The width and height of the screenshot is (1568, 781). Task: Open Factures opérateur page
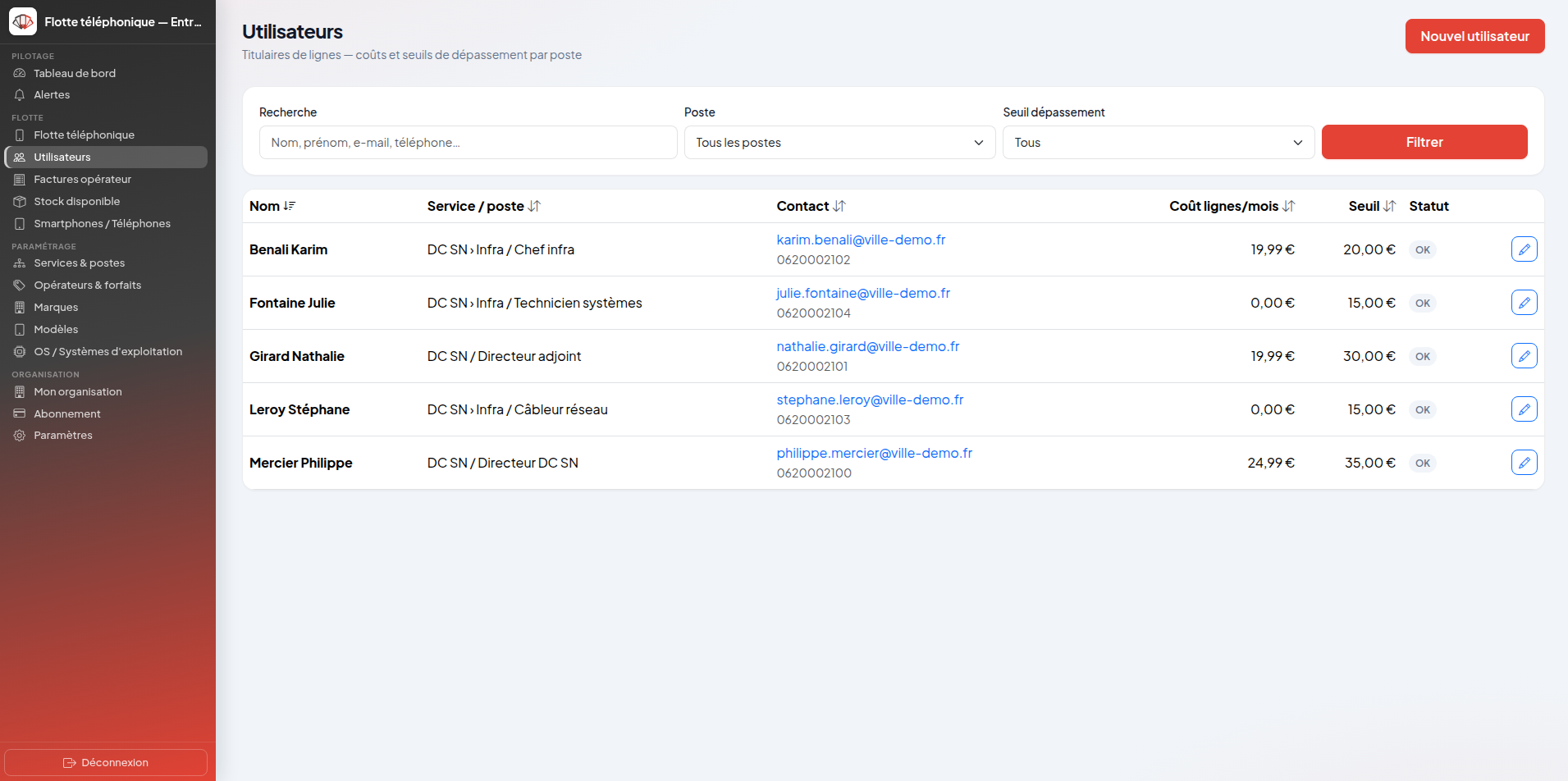click(106, 179)
